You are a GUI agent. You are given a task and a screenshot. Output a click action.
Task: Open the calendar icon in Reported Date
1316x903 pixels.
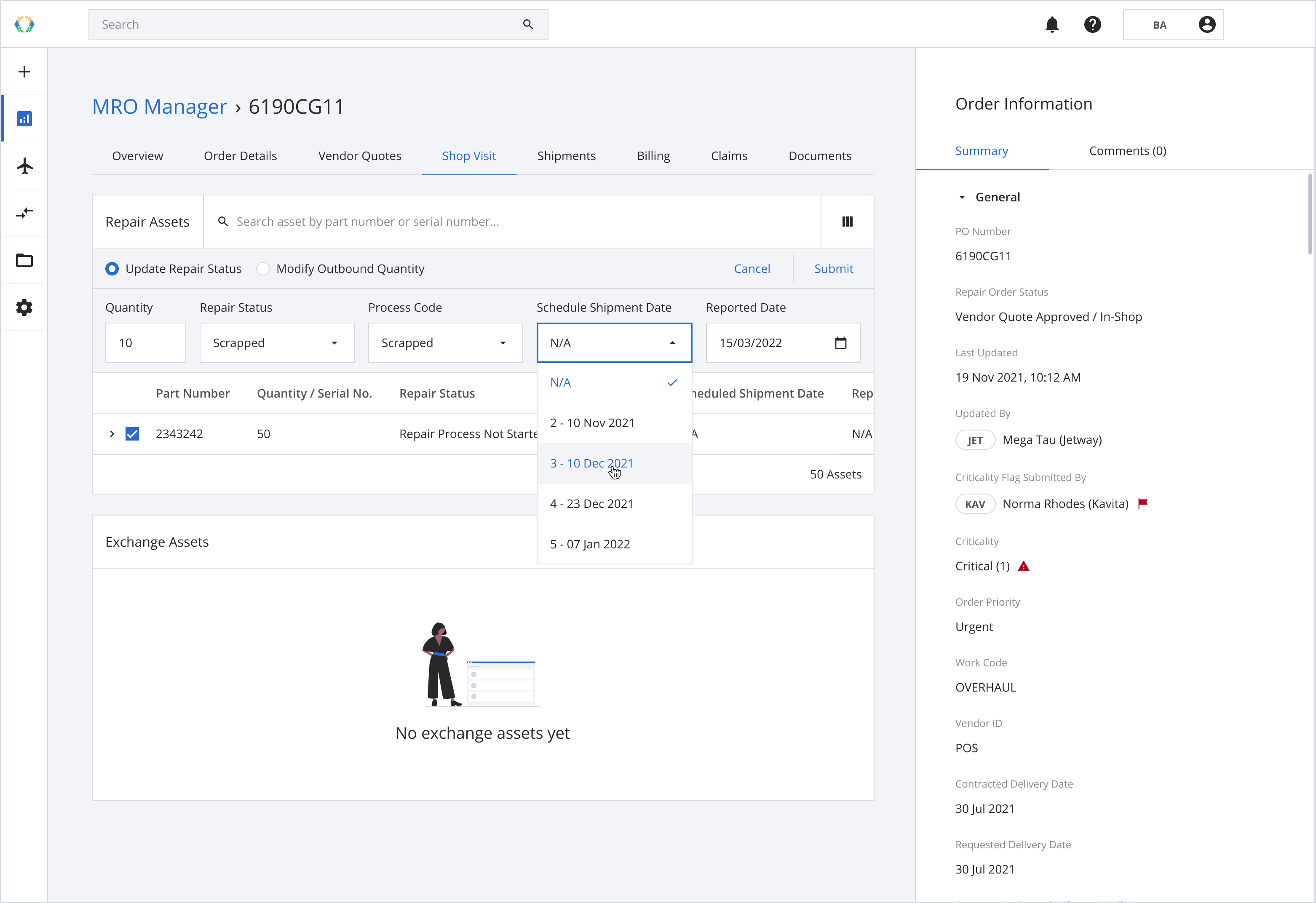coord(840,342)
